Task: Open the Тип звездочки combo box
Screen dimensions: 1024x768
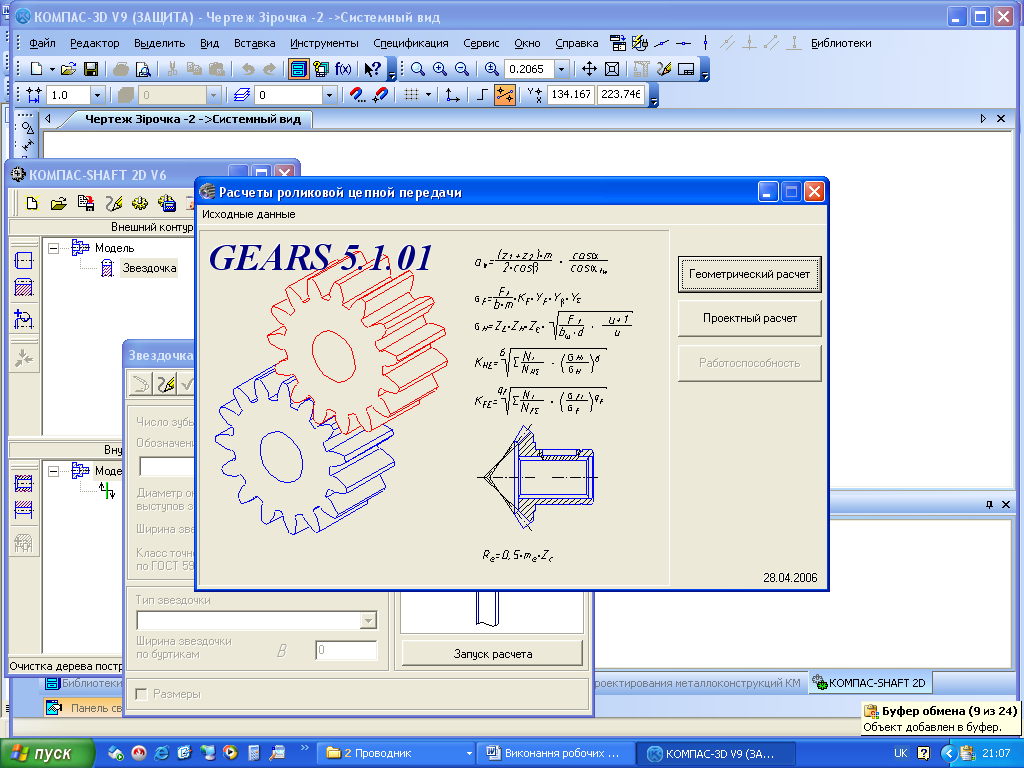Action: (x=256, y=620)
